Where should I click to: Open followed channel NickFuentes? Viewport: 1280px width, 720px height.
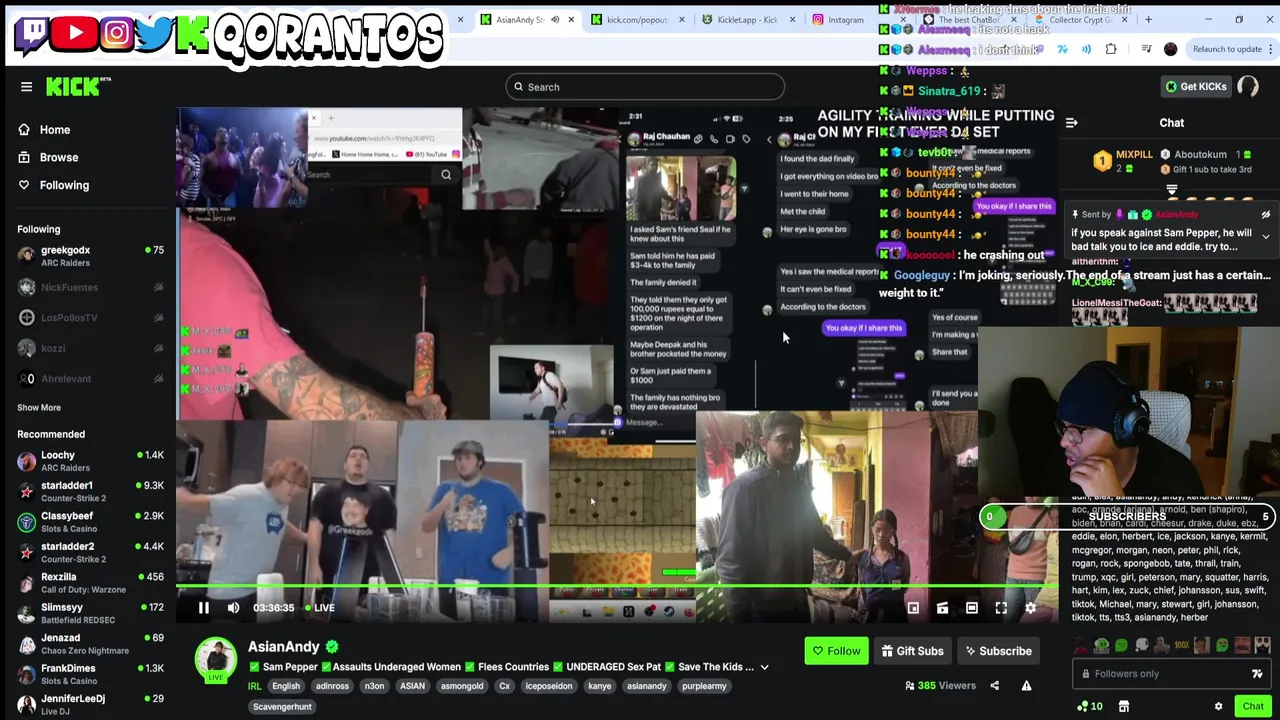[90, 287]
